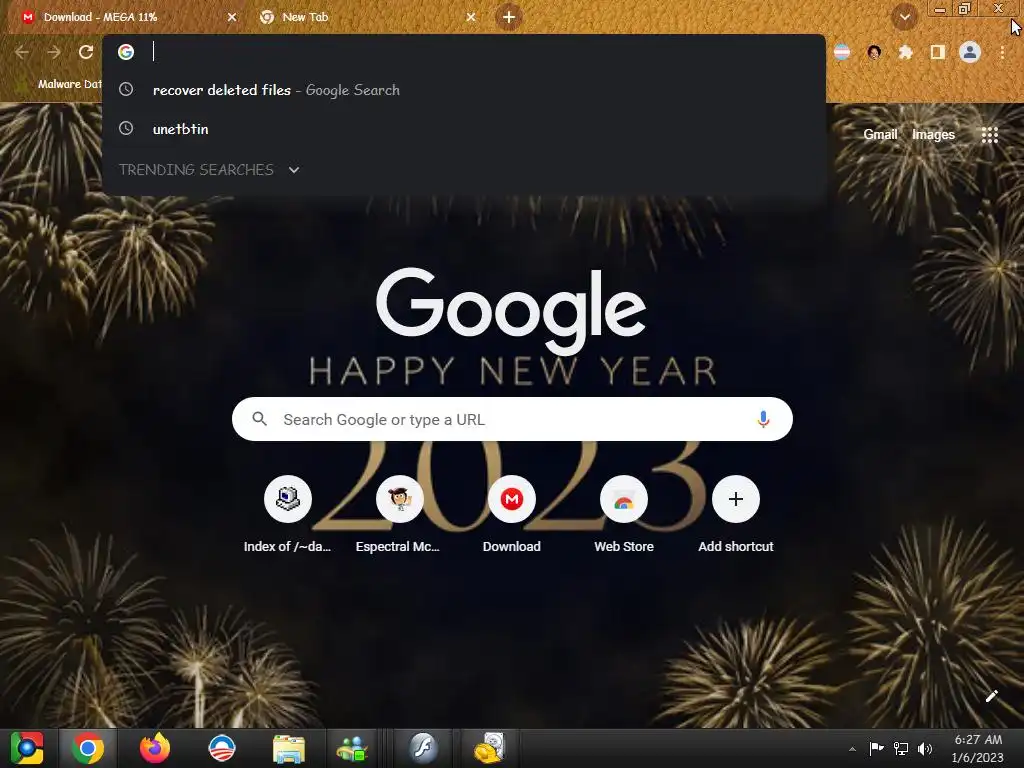The width and height of the screenshot is (1024, 768).
Task: Click the Add shortcut button
Action: [735, 516]
